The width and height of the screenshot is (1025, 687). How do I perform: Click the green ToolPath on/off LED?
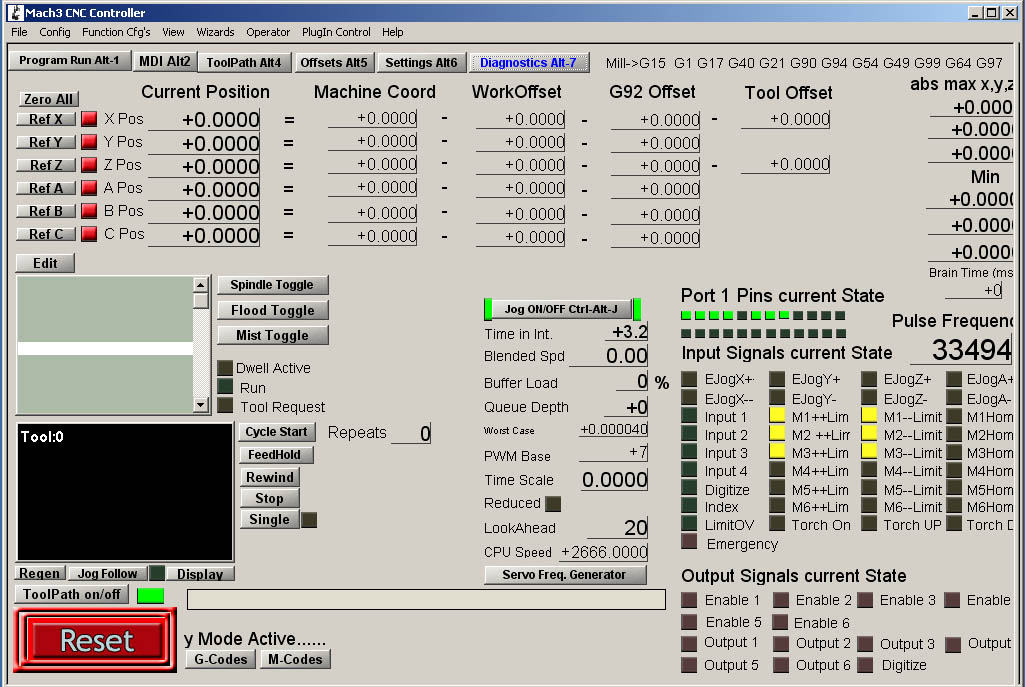(x=150, y=595)
